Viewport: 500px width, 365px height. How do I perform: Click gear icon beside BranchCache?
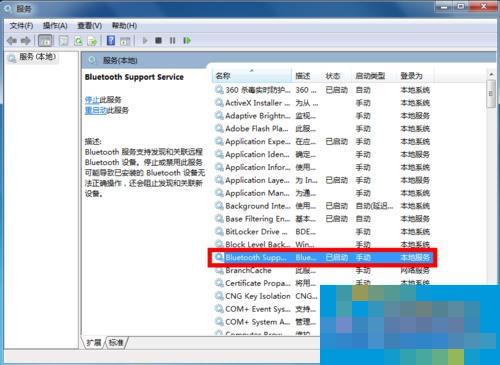coord(219,270)
